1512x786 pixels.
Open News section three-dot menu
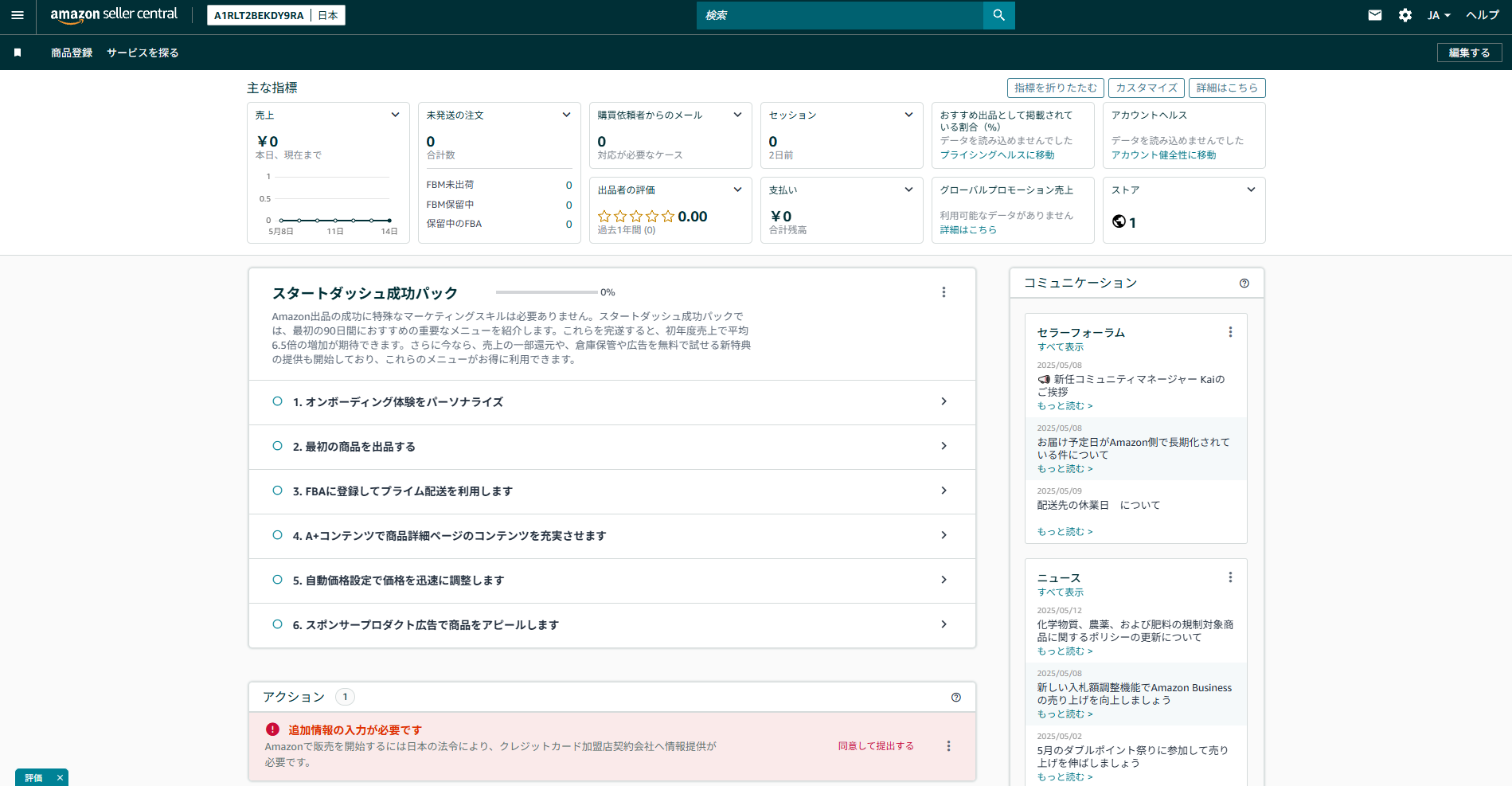coord(1230,577)
